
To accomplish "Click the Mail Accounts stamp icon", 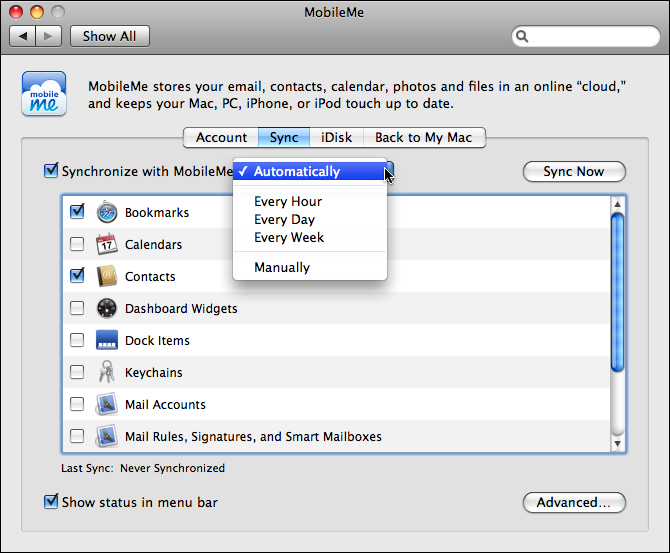I will coord(107,404).
